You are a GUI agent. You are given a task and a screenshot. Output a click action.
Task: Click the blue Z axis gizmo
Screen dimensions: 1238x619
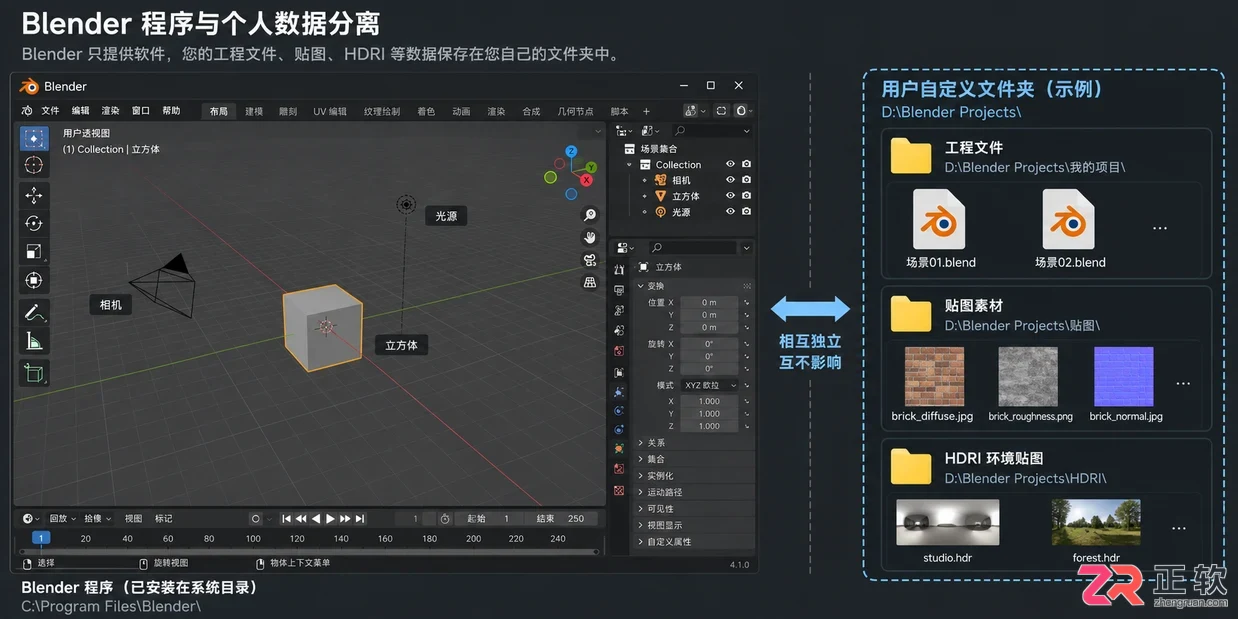pyautogui.click(x=571, y=151)
